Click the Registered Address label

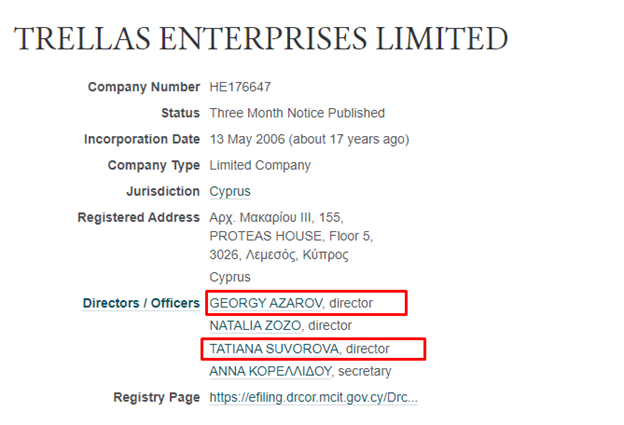click(138, 218)
